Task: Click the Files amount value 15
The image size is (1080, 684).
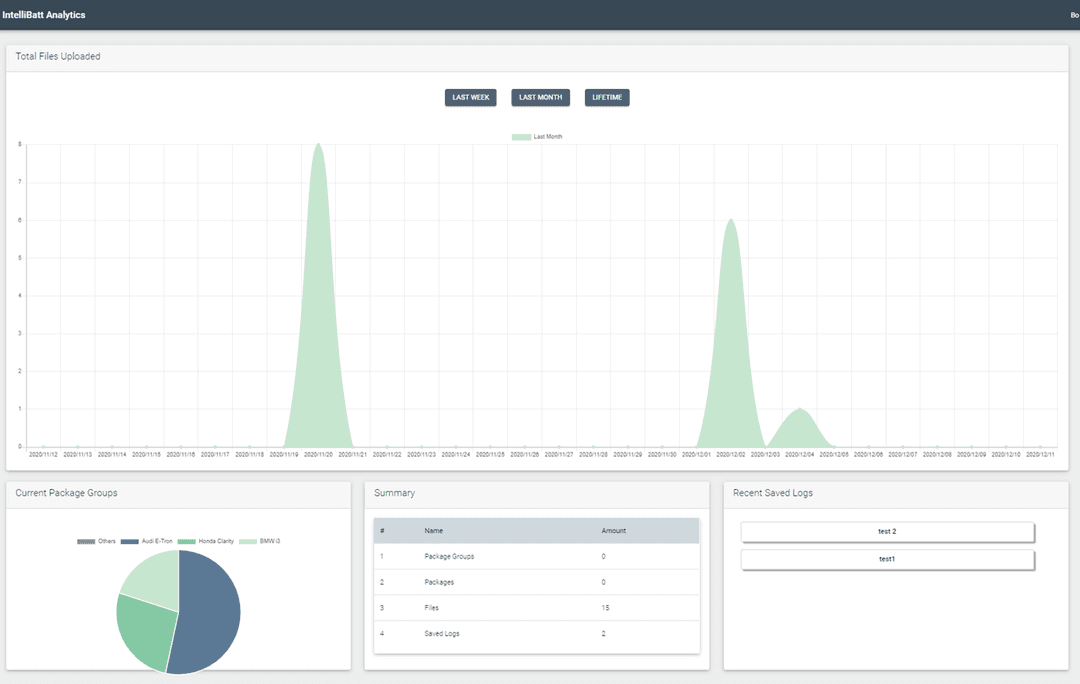Action: click(x=605, y=608)
